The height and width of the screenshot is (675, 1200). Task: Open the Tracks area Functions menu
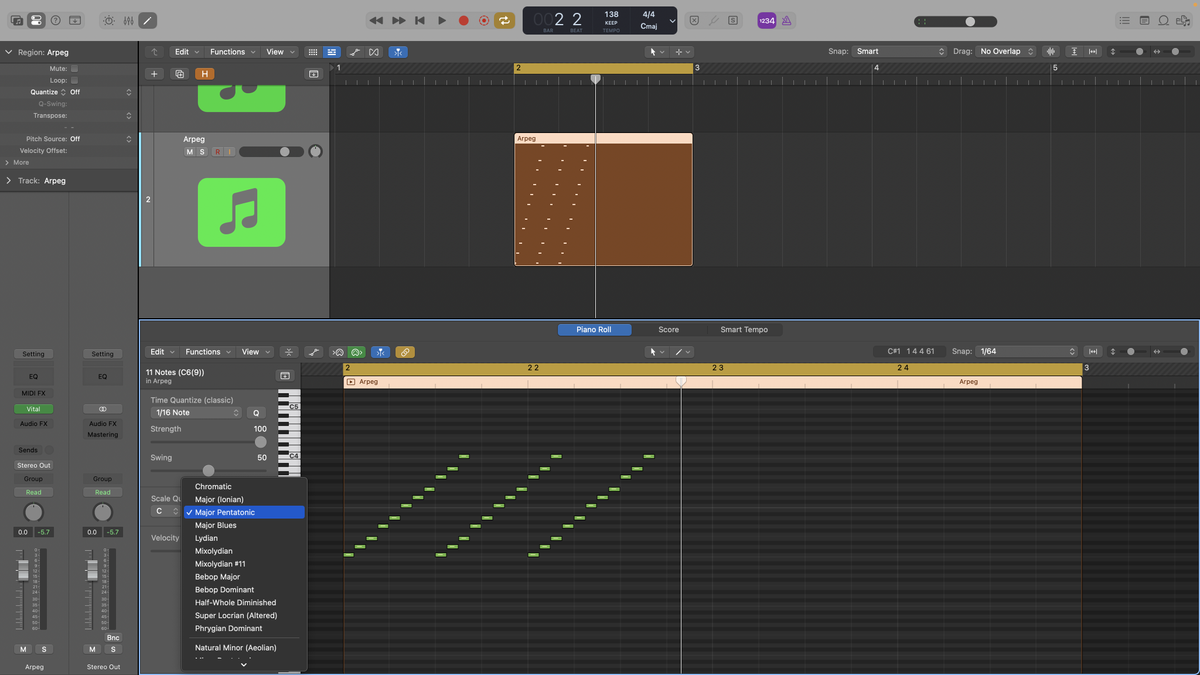232,52
